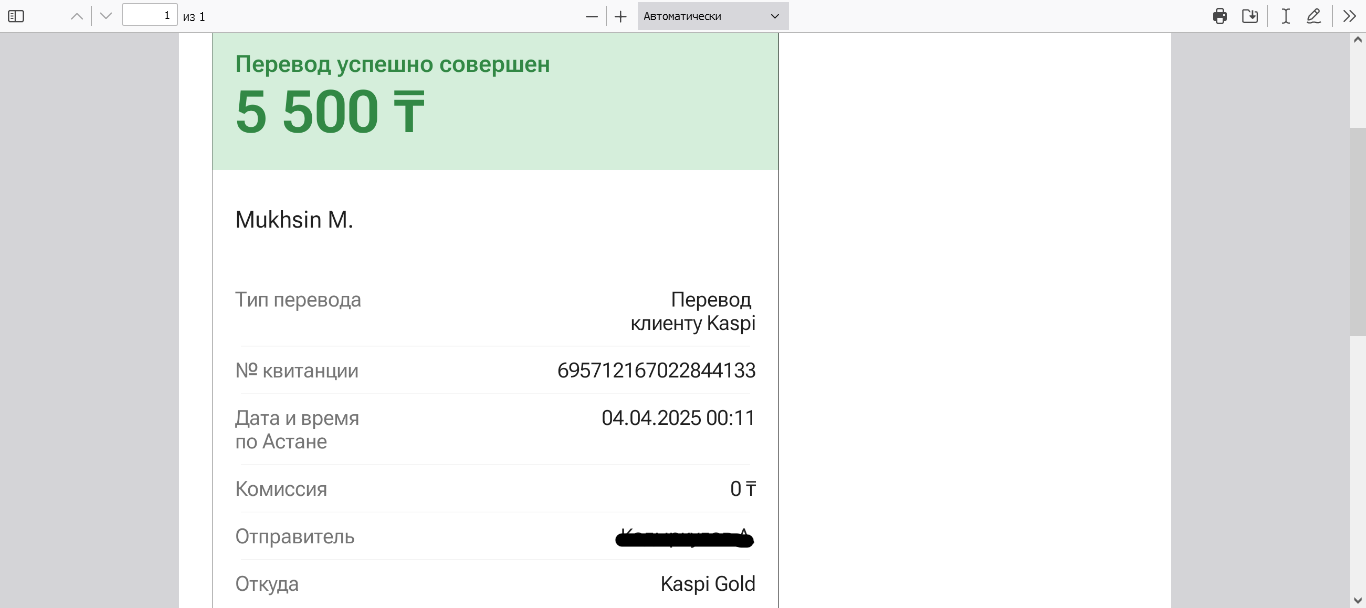
Task: Go to previous page arrow
Action: (77, 16)
